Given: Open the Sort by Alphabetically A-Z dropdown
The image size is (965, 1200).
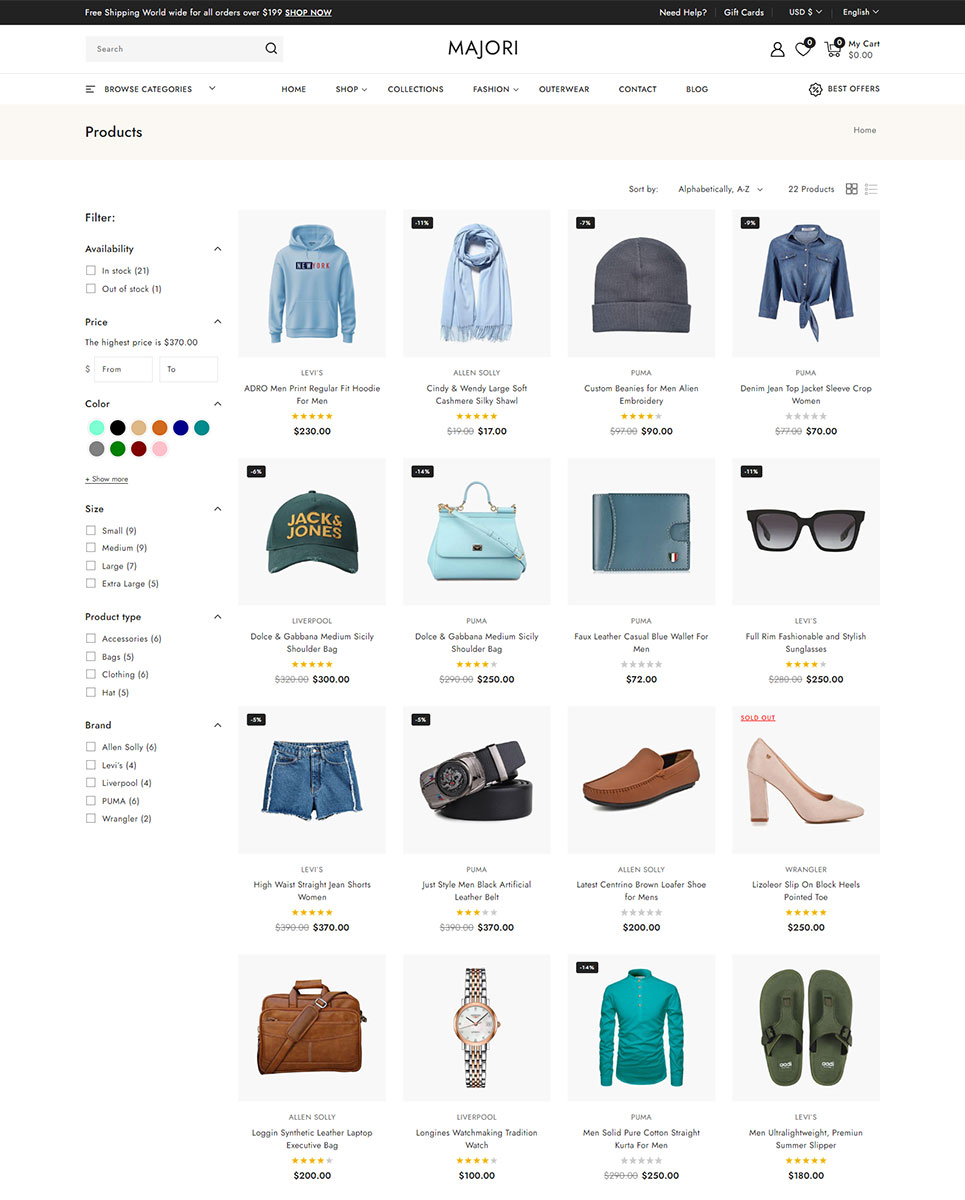Looking at the screenshot, I should click(720, 189).
